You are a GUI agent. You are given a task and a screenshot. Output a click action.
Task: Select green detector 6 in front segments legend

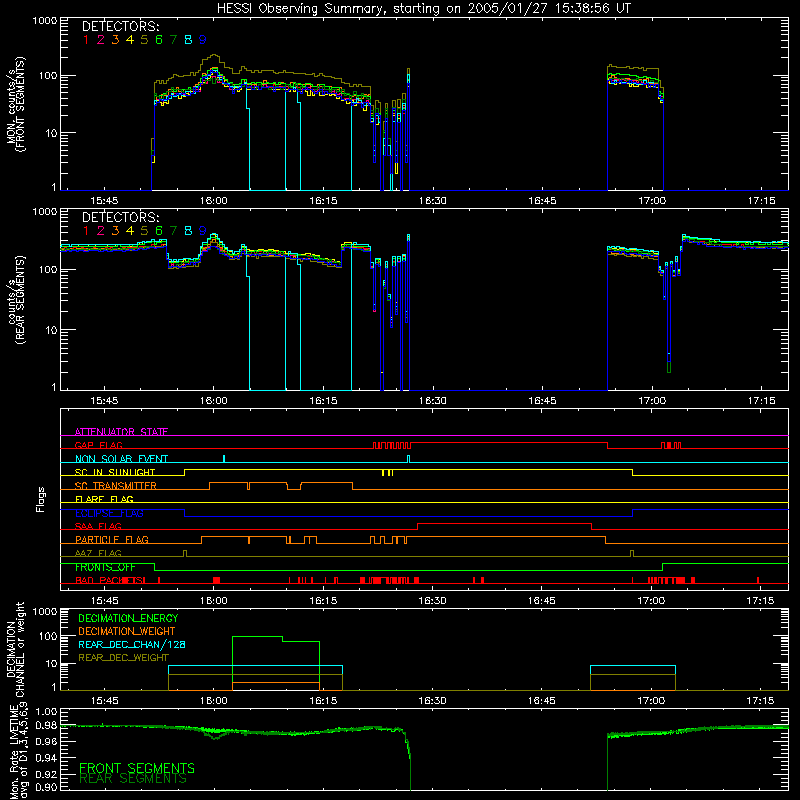tap(159, 40)
